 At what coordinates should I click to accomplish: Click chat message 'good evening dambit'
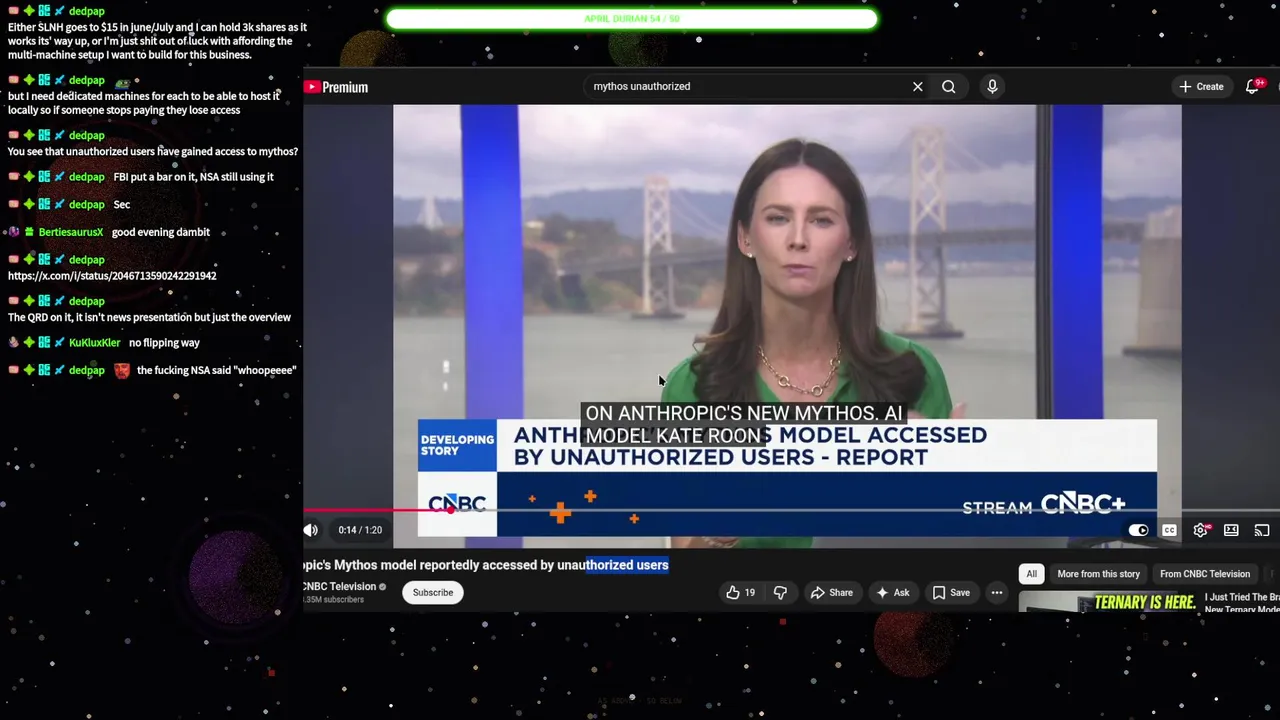click(x=161, y=232)
